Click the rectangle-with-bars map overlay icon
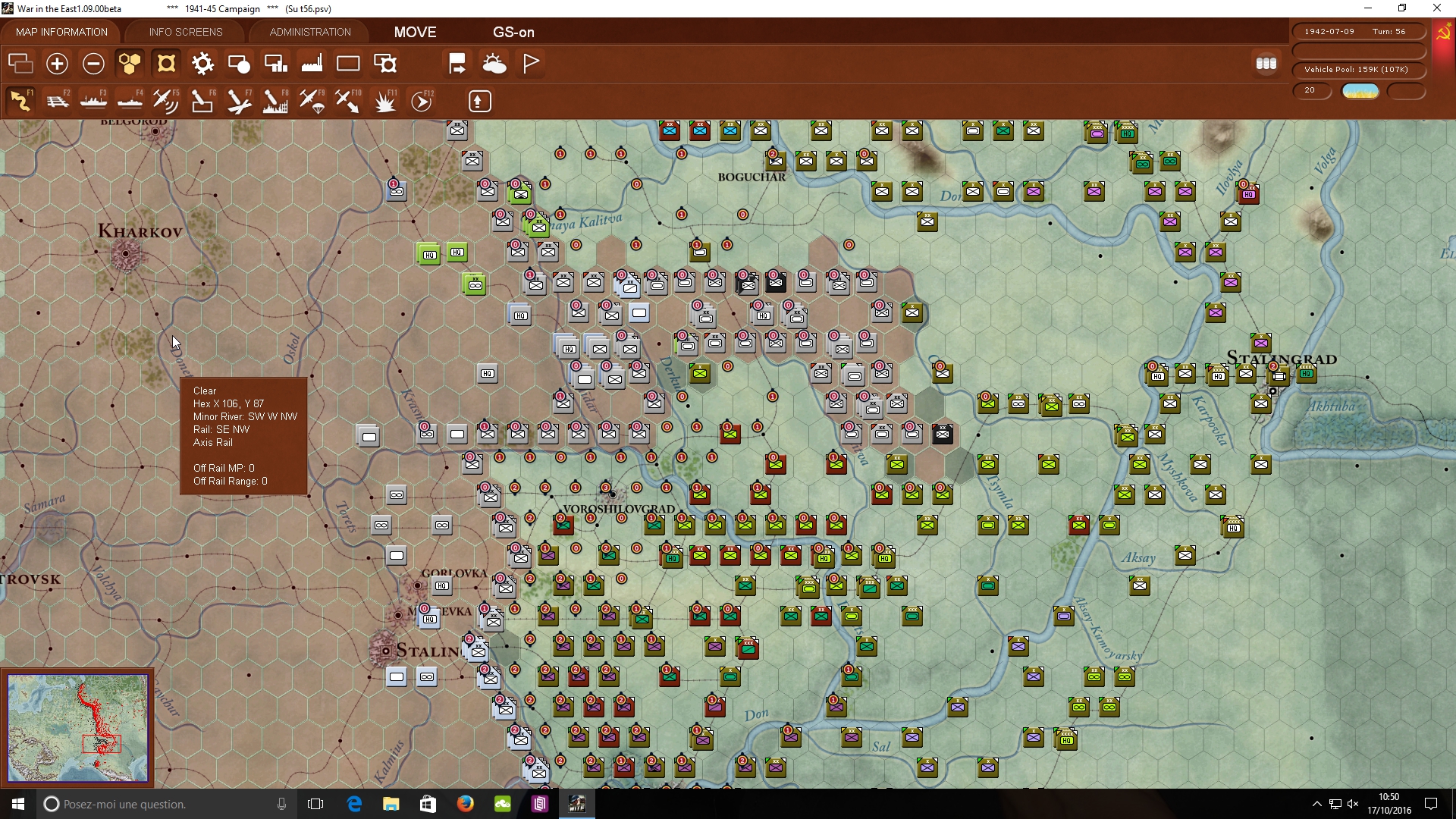Screen dimensions: 1456x819 pos(275,64)
